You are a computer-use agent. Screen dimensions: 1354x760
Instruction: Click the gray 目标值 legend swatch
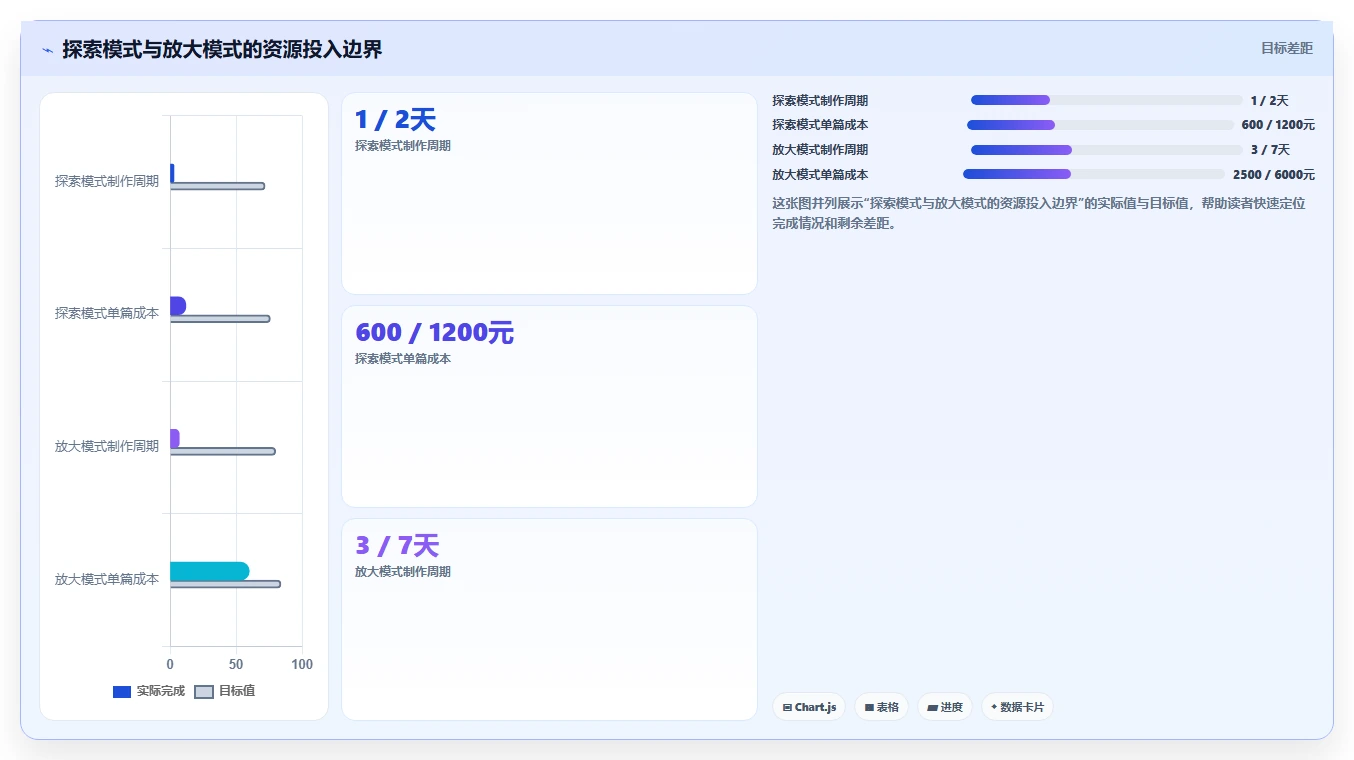click(203, 692)
